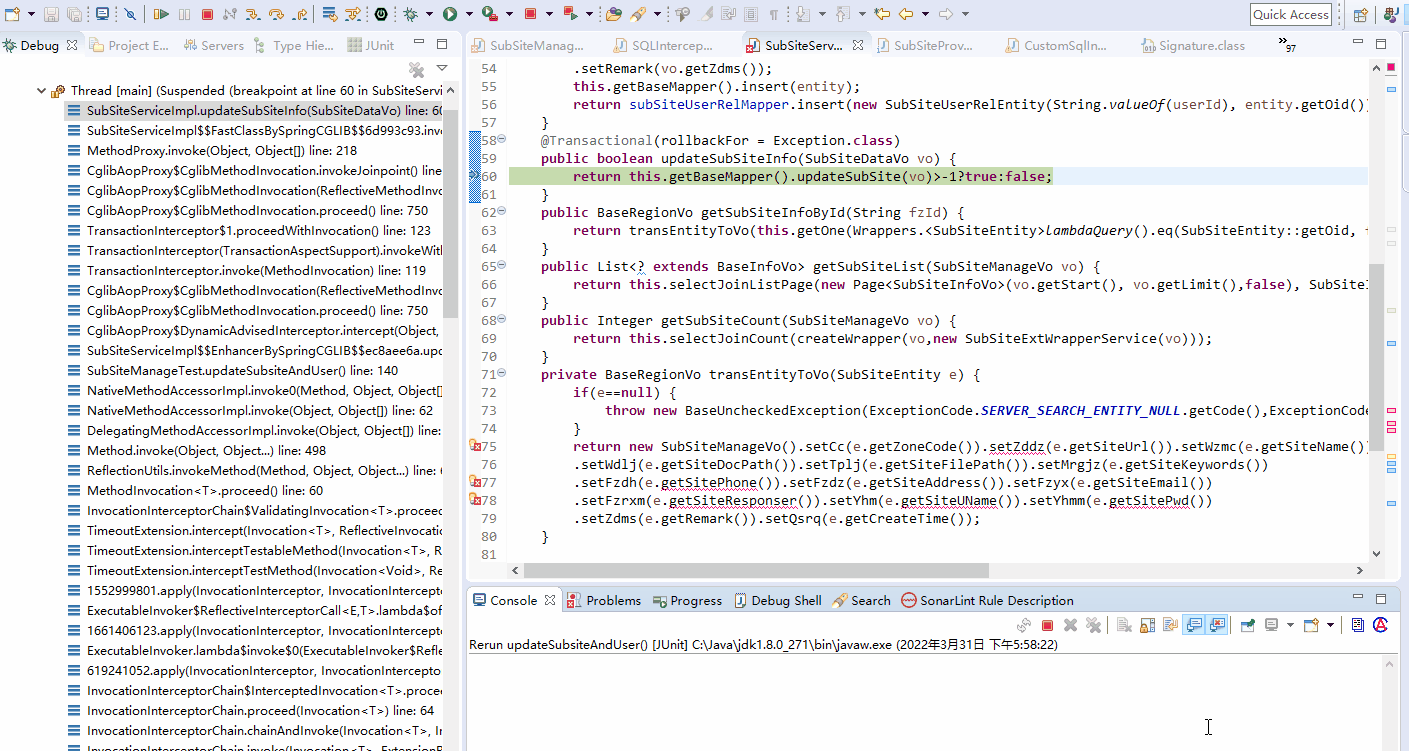Toggle Show Console When Standard Error Changes
This screenshot has height=751, width=1409.
pyautogui.click(x=1217, y=625)
